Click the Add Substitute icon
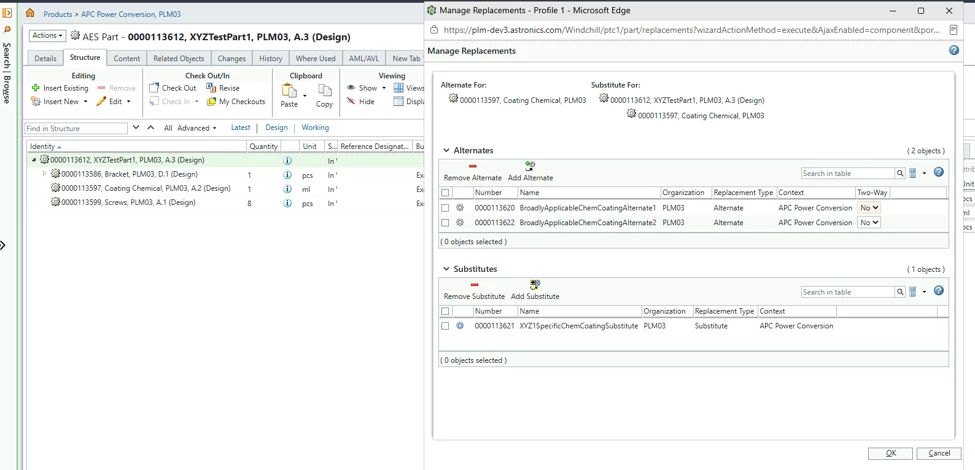 pos(535,285)
